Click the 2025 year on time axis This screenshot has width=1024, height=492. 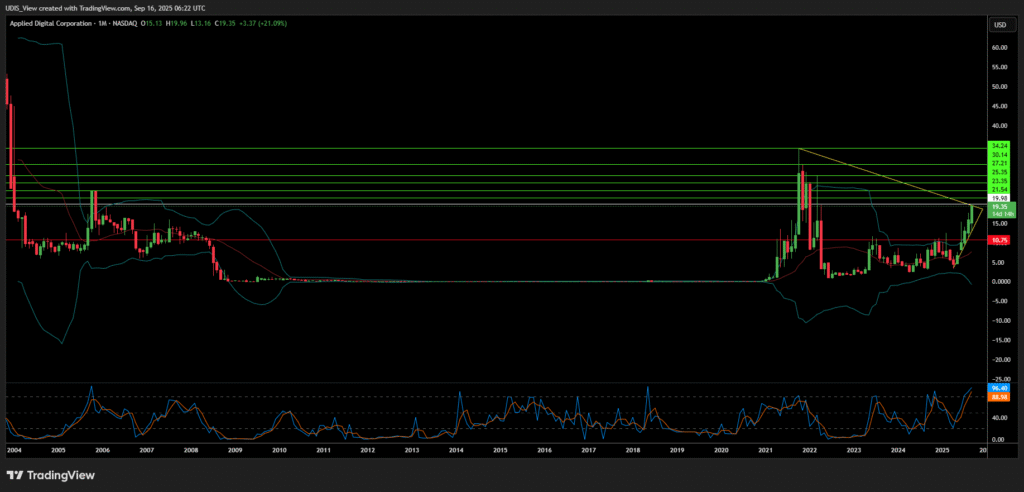click(x=942, y=451)
